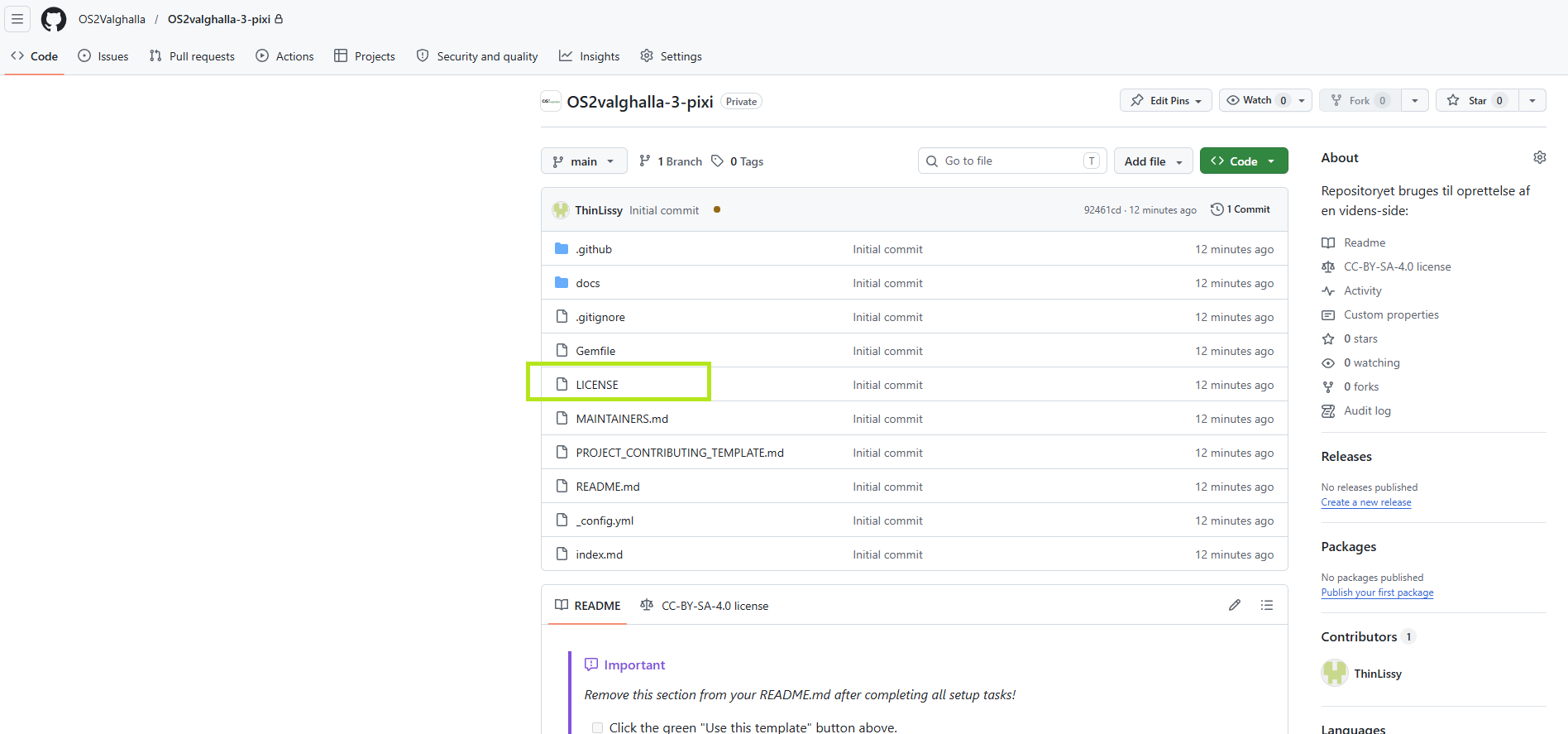Select the README tab below file list
Screen dimensions: 1568x734
point(588,606)
